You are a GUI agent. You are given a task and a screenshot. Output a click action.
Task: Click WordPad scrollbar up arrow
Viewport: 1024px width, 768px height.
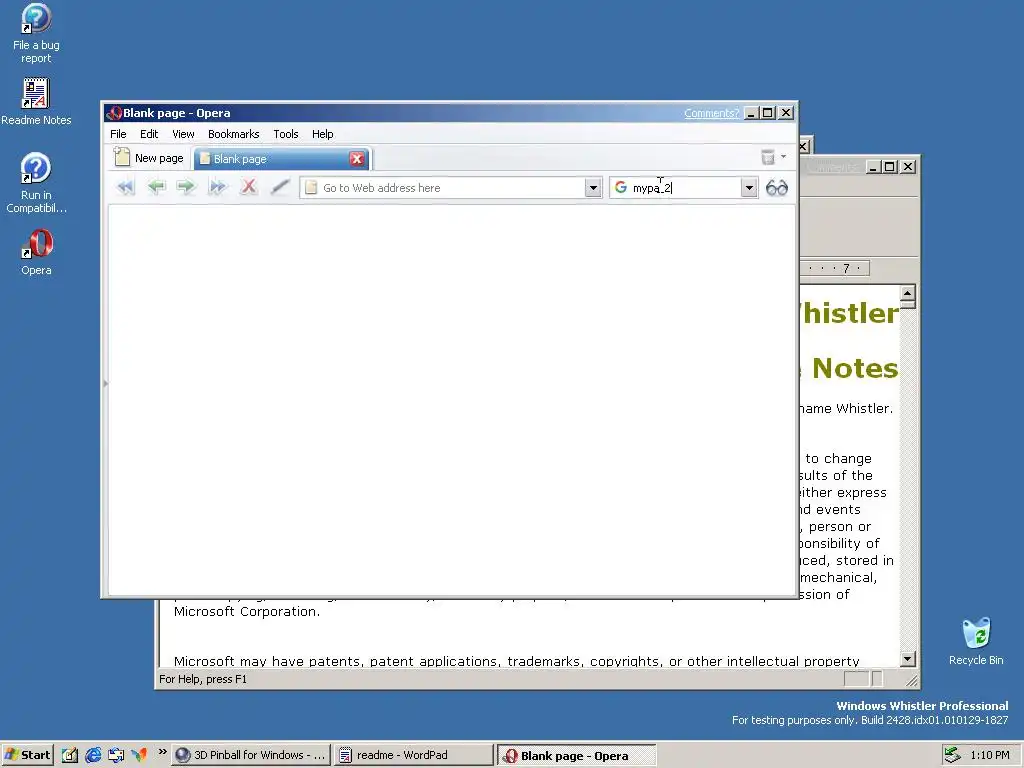[907, 293]
